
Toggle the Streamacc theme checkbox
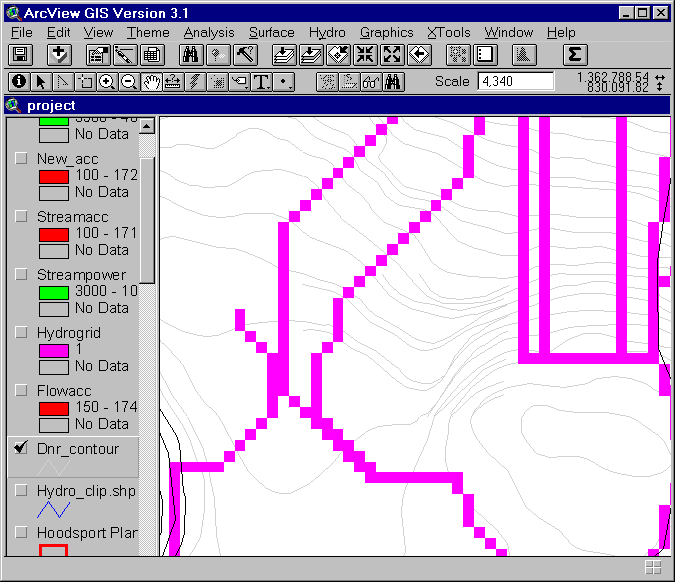point(21,216)
